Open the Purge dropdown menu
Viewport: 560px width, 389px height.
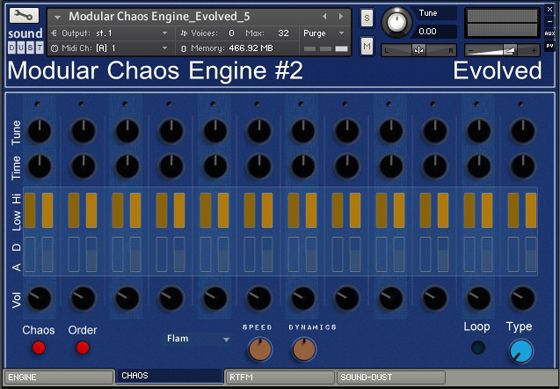pyautogui.click(x=324, y=33)
